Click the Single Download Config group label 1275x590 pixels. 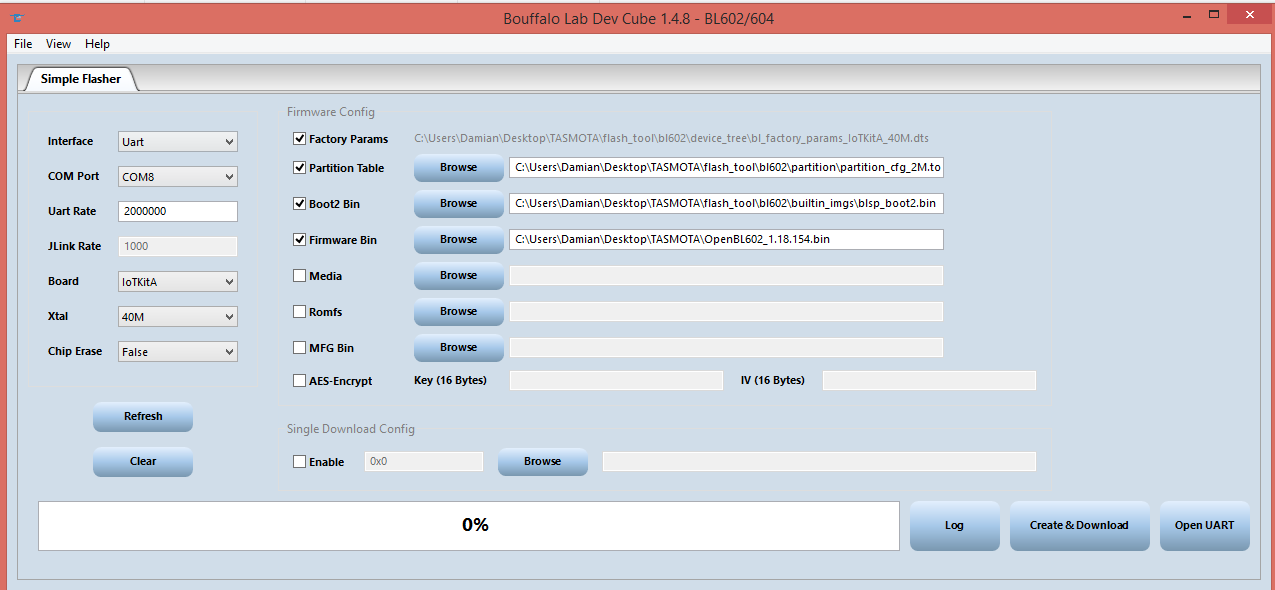[x=351, y=429]
